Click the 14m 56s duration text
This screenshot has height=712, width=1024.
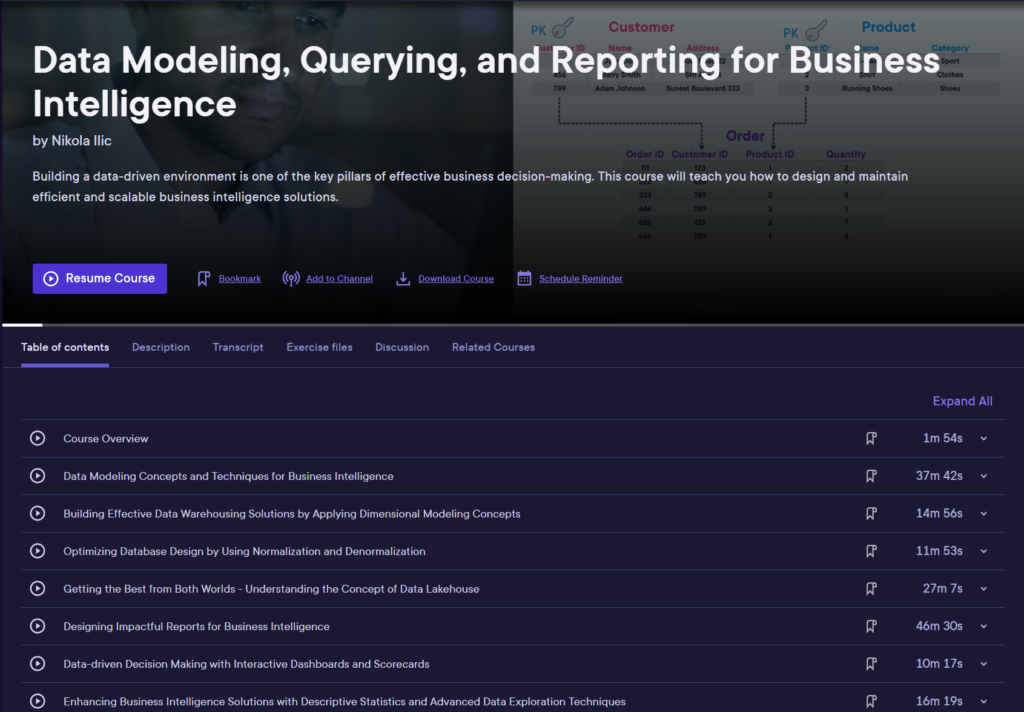click(939, 513)
